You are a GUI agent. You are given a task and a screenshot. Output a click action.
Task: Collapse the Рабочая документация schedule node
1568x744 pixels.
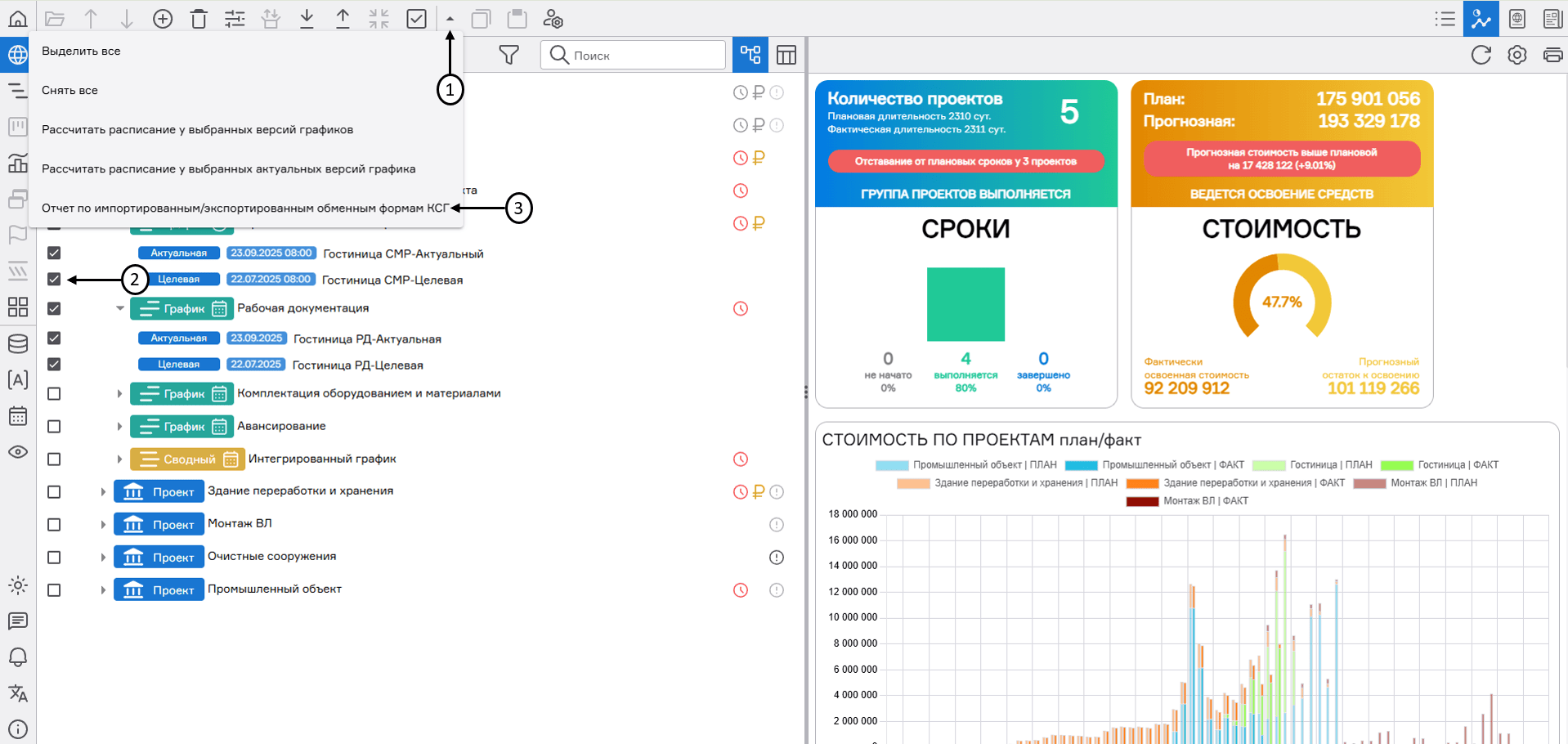tap(120, 308)
